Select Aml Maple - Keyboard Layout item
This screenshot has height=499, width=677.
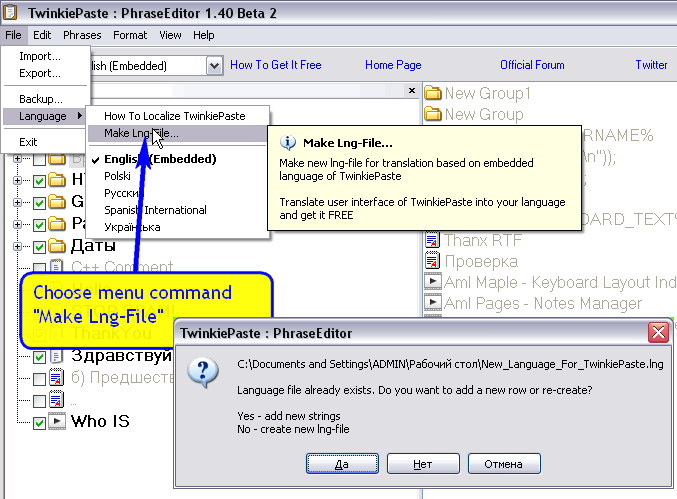(560, 282)
